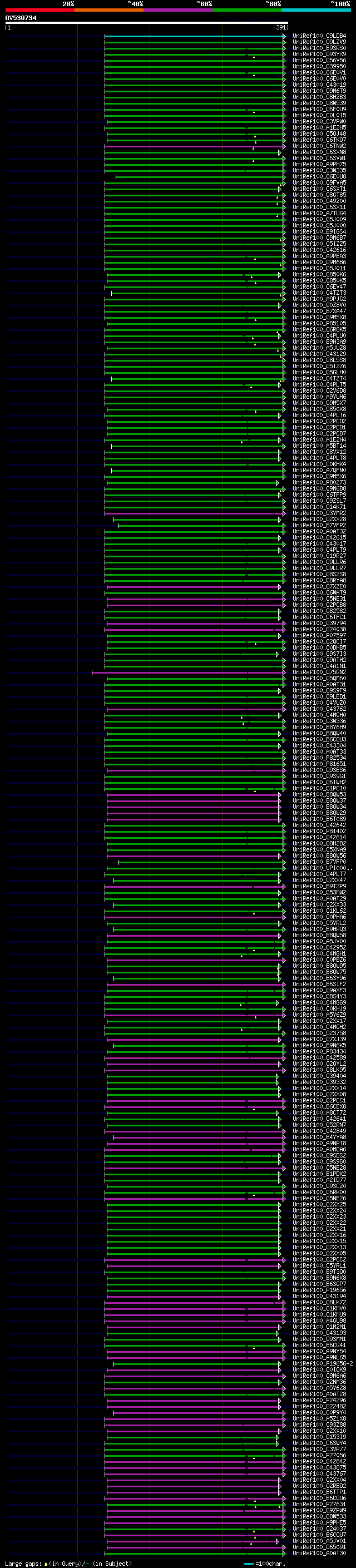Select hit UniRef100_Q9ATH2

(x=319, y=660)
